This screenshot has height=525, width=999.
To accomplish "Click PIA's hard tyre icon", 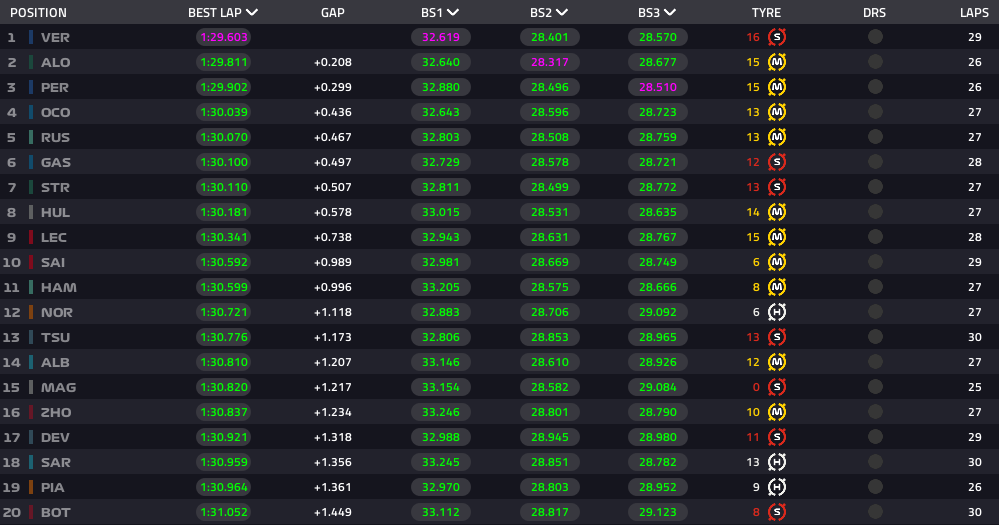I will tap(776, 487).
